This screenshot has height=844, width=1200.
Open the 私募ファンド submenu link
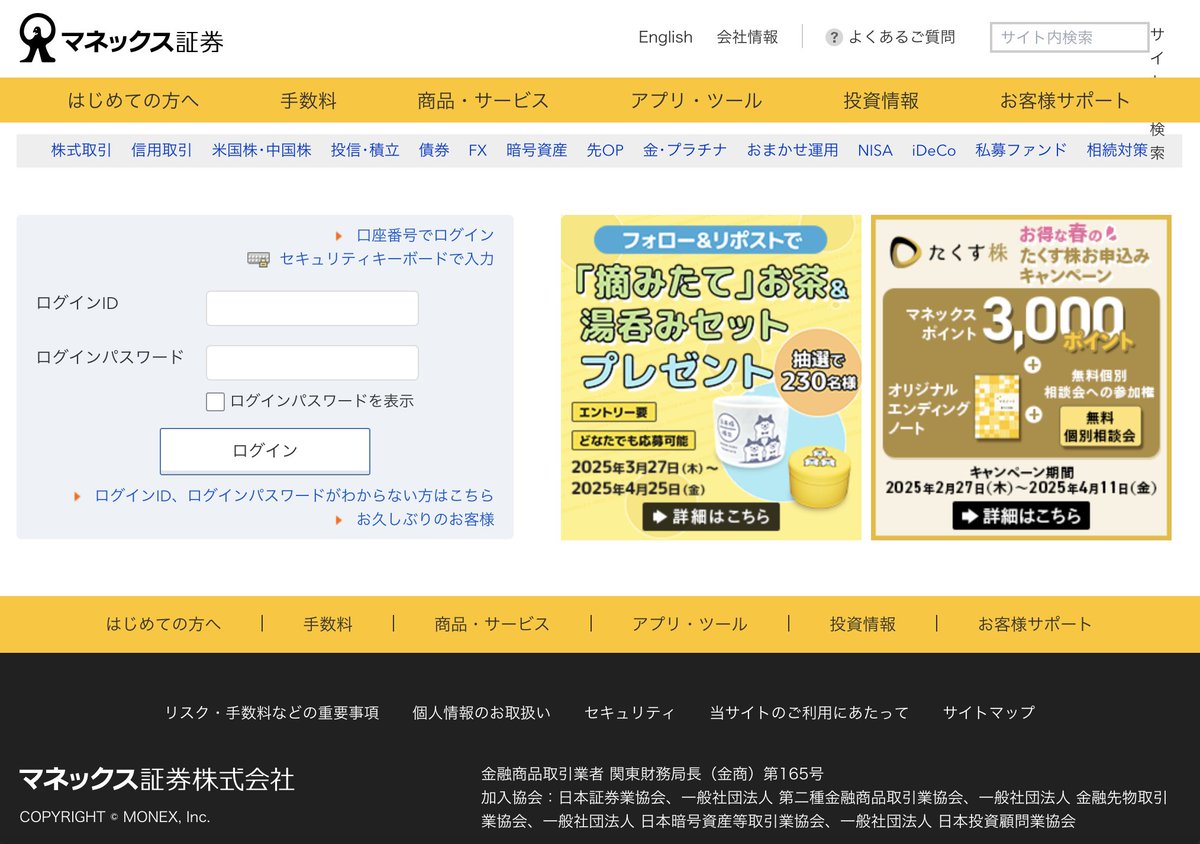1021,150
